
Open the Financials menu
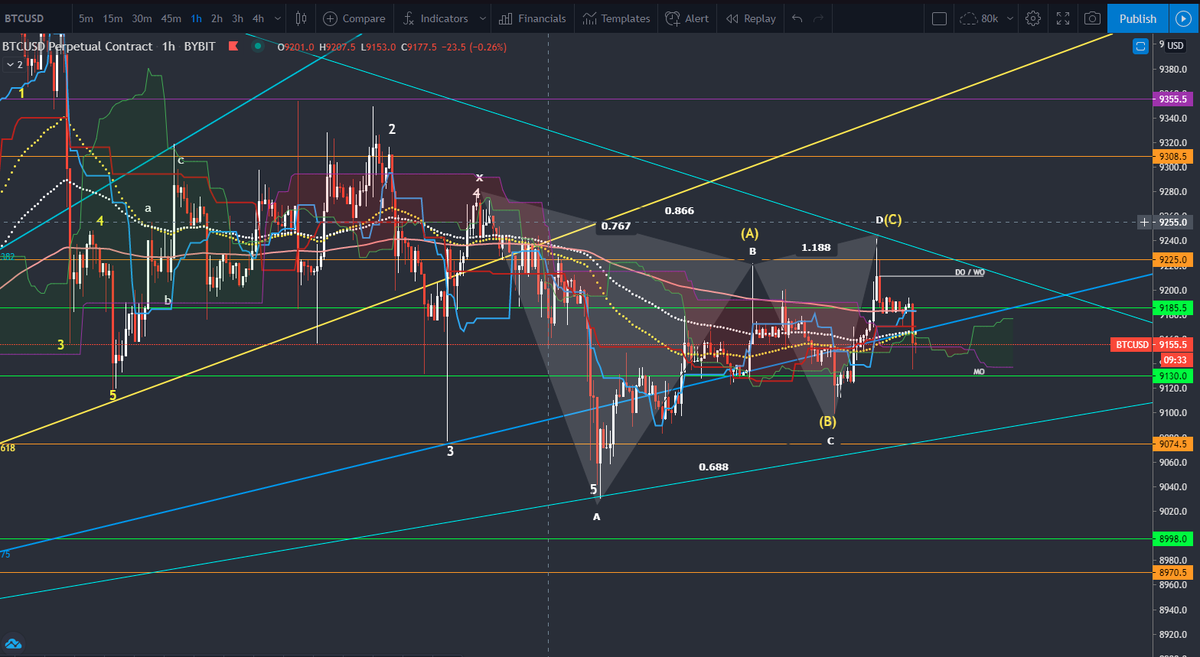click(532, 18)
